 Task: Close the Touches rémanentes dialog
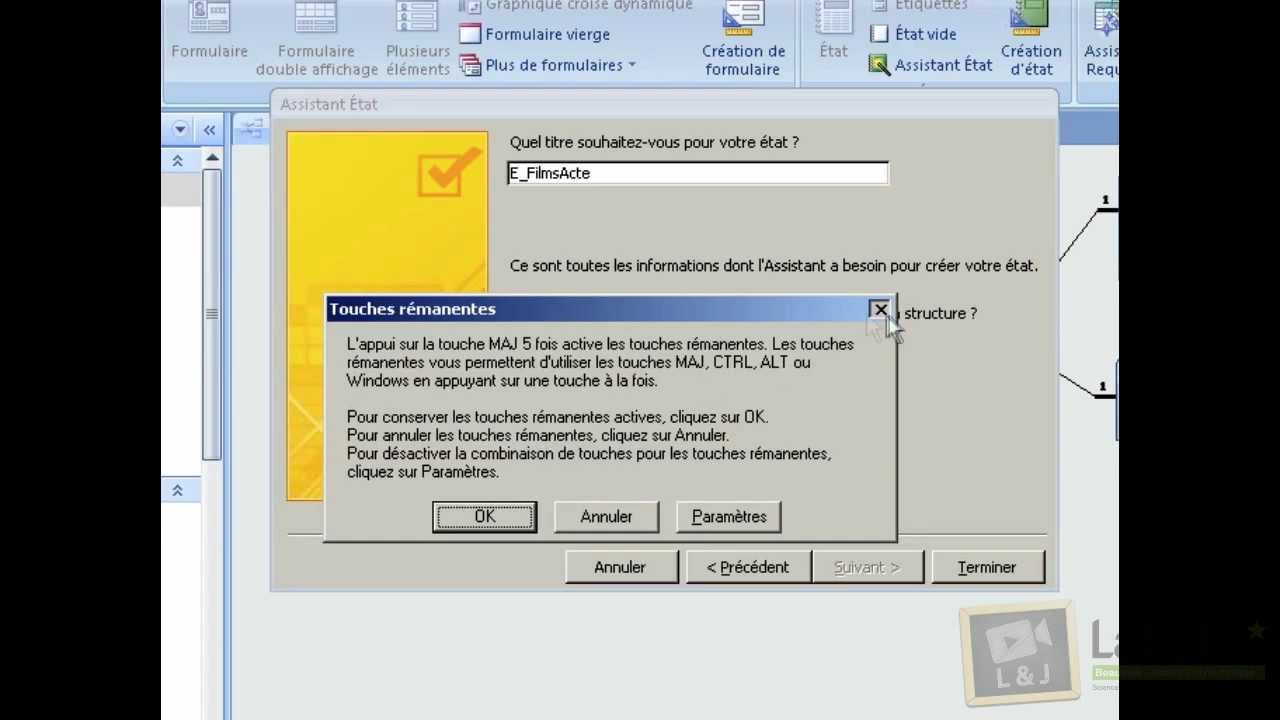pos(879,310)
